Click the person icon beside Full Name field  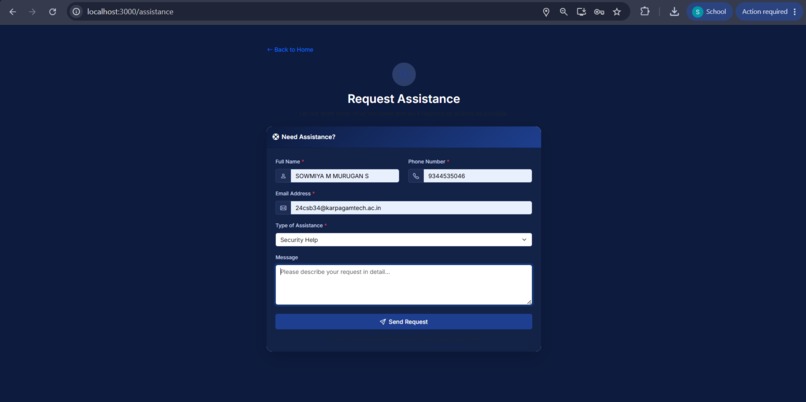283,176
